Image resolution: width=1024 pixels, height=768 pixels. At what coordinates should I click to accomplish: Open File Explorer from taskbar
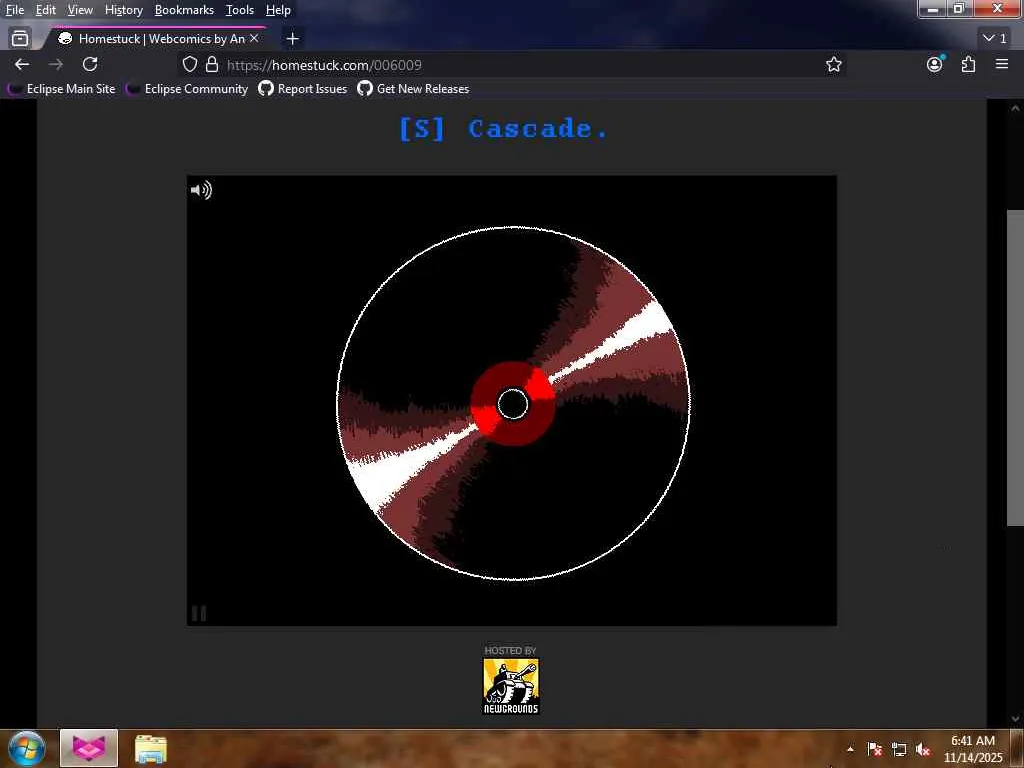pos(151,749)
